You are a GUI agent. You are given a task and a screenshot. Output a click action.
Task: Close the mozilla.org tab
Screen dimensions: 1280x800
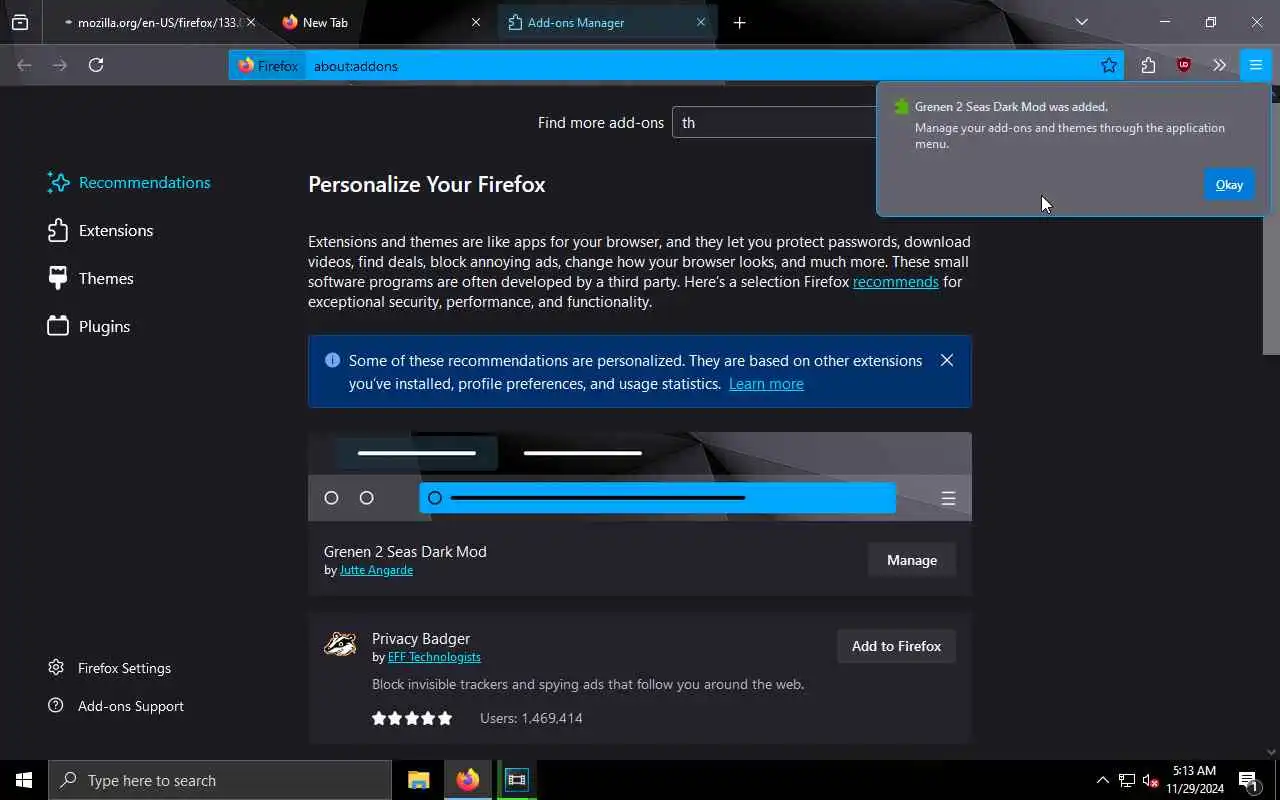point(251,22)
